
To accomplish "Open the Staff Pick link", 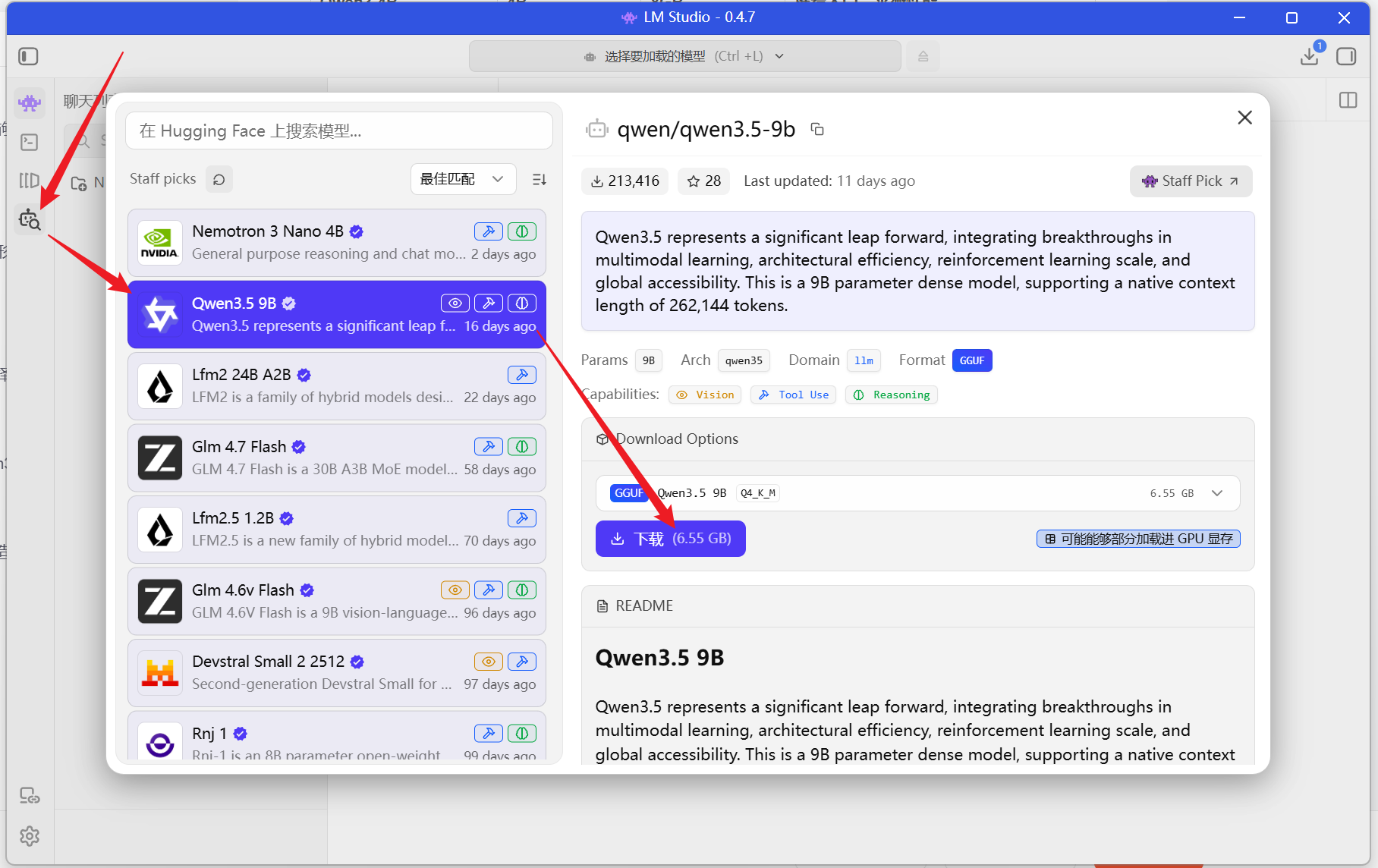I will click(x=1191, y=181).
